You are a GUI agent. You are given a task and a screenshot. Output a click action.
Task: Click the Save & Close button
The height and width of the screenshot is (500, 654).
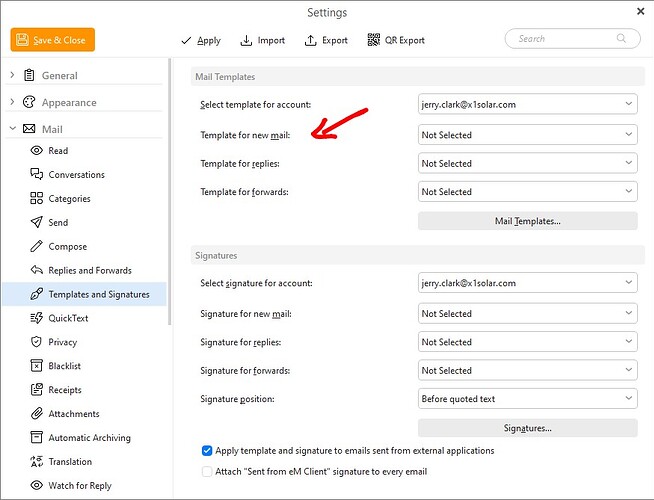(x=52, y=40)
